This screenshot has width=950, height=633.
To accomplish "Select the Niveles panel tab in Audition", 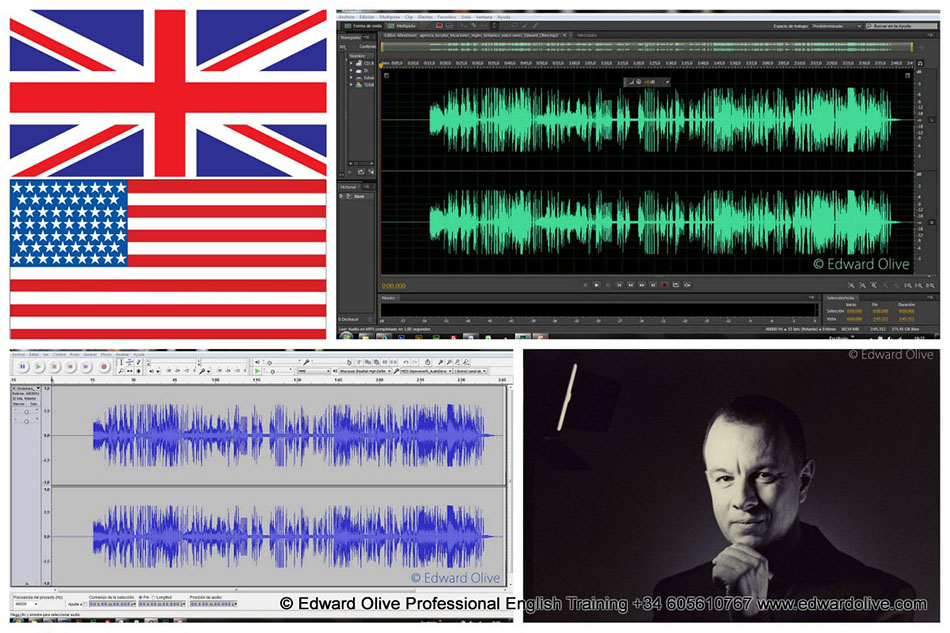I will 388,298.
